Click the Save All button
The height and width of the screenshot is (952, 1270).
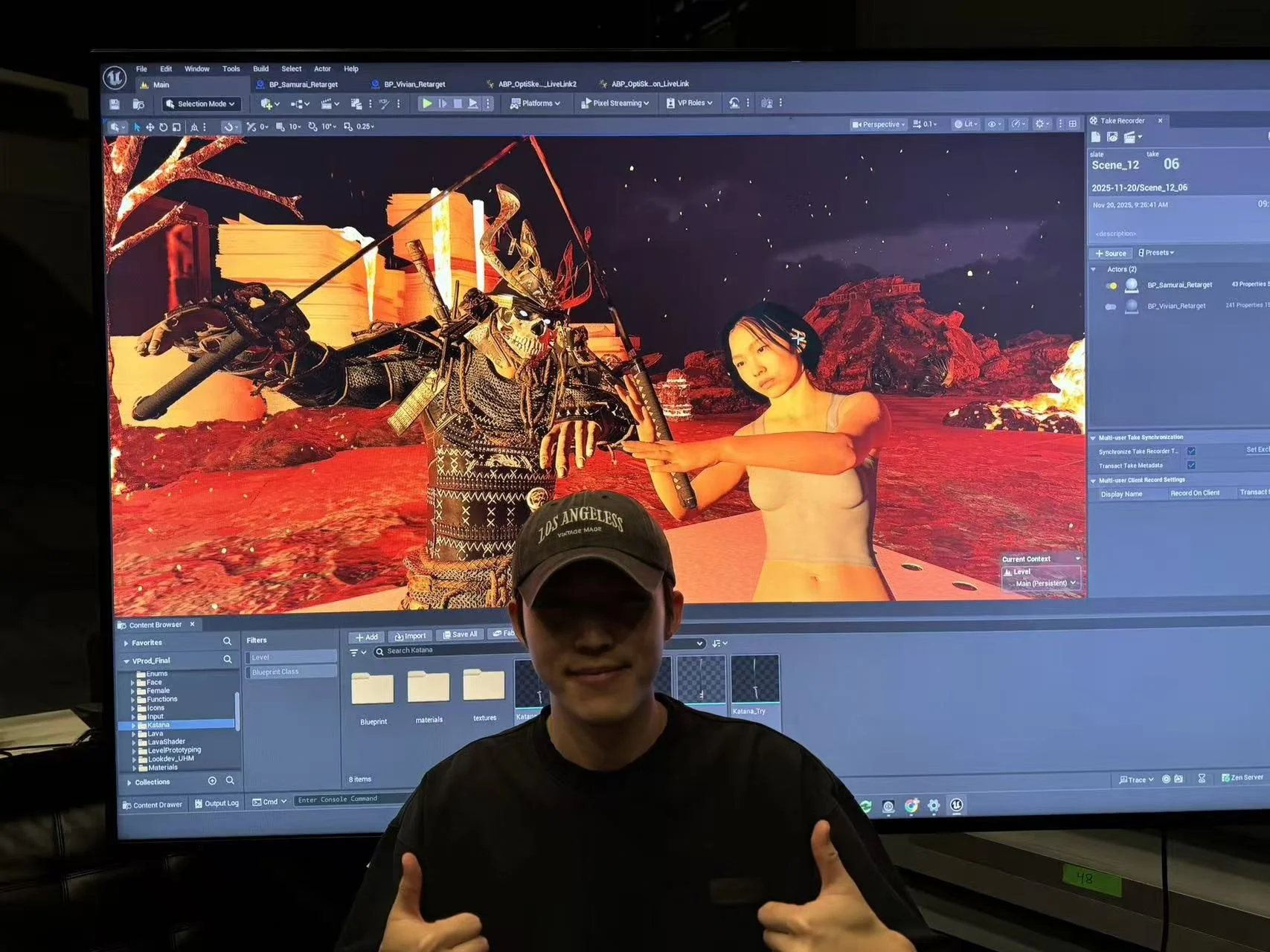click(x=459, y=635)
